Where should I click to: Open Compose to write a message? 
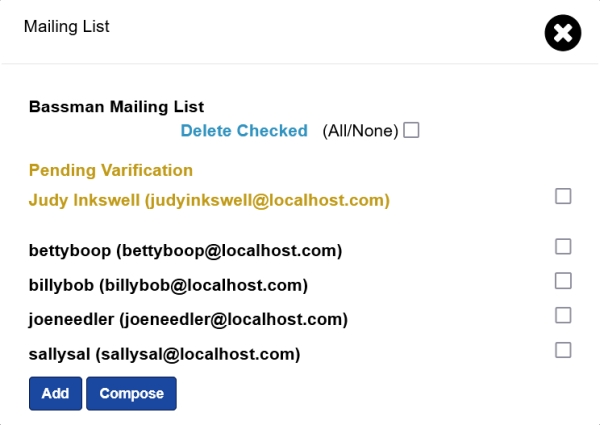click(131, 393)
